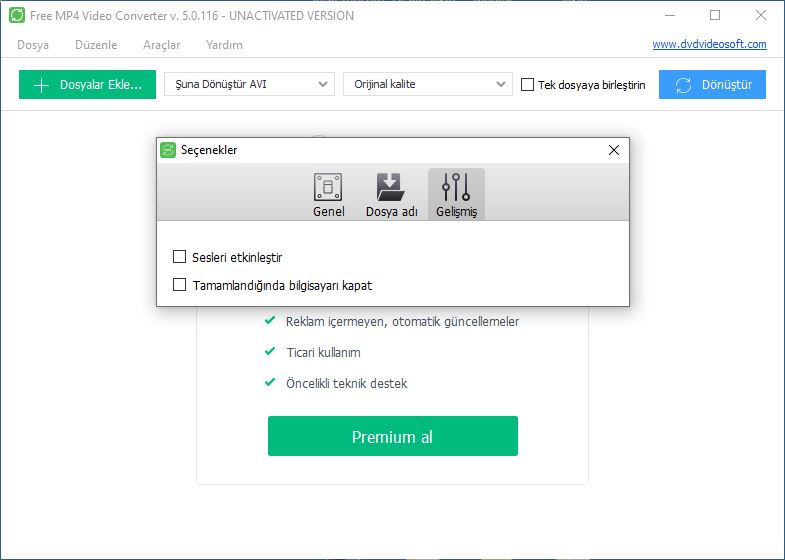This screenshot has width=785, height=560.
Task: Click the Seçenekler dialog app icon
Action: (x=168, y=150)
